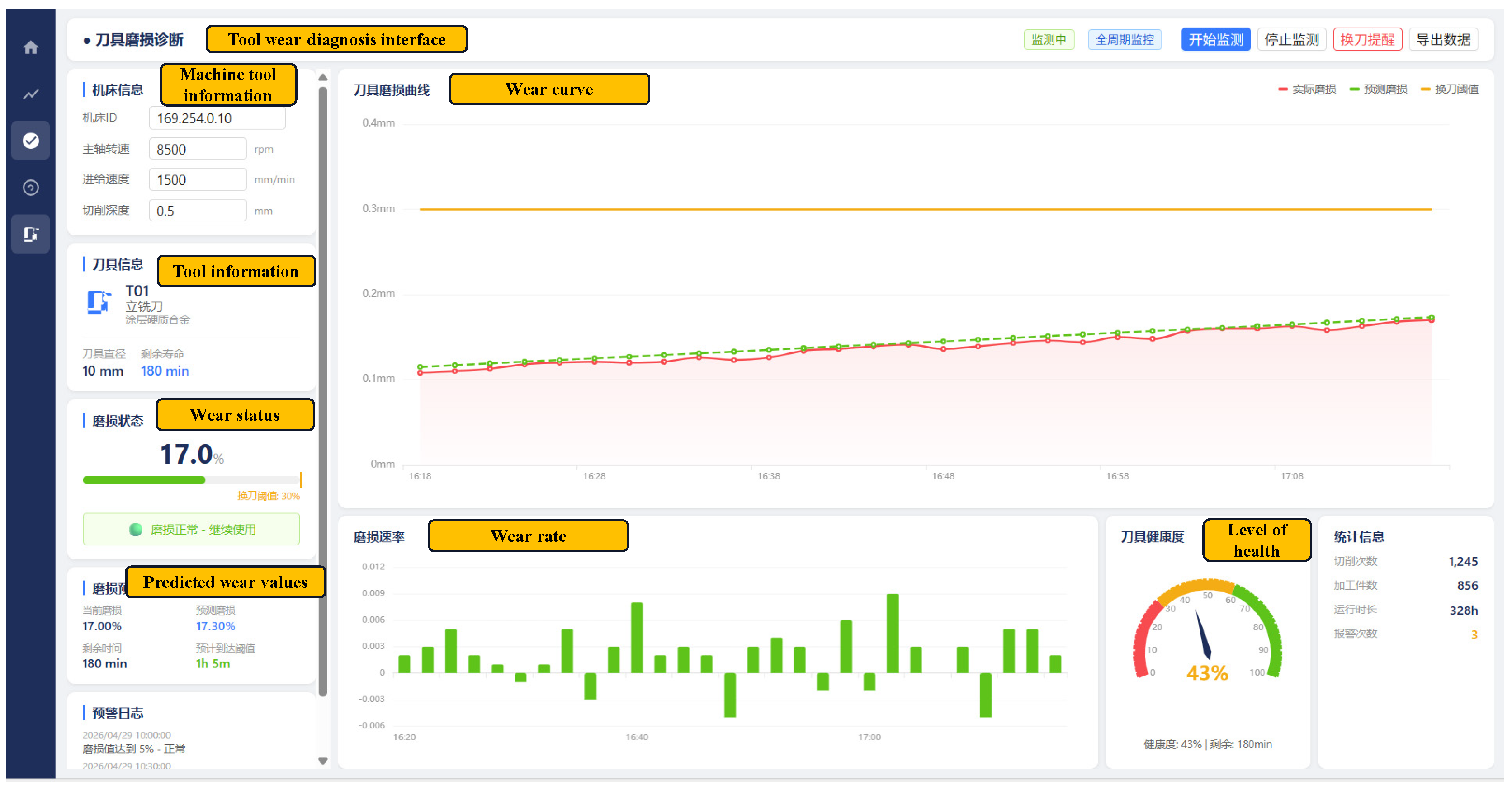Click the left panel scroll-up arrow
This screenshot has height=789, width=1512.
point(323,77)
